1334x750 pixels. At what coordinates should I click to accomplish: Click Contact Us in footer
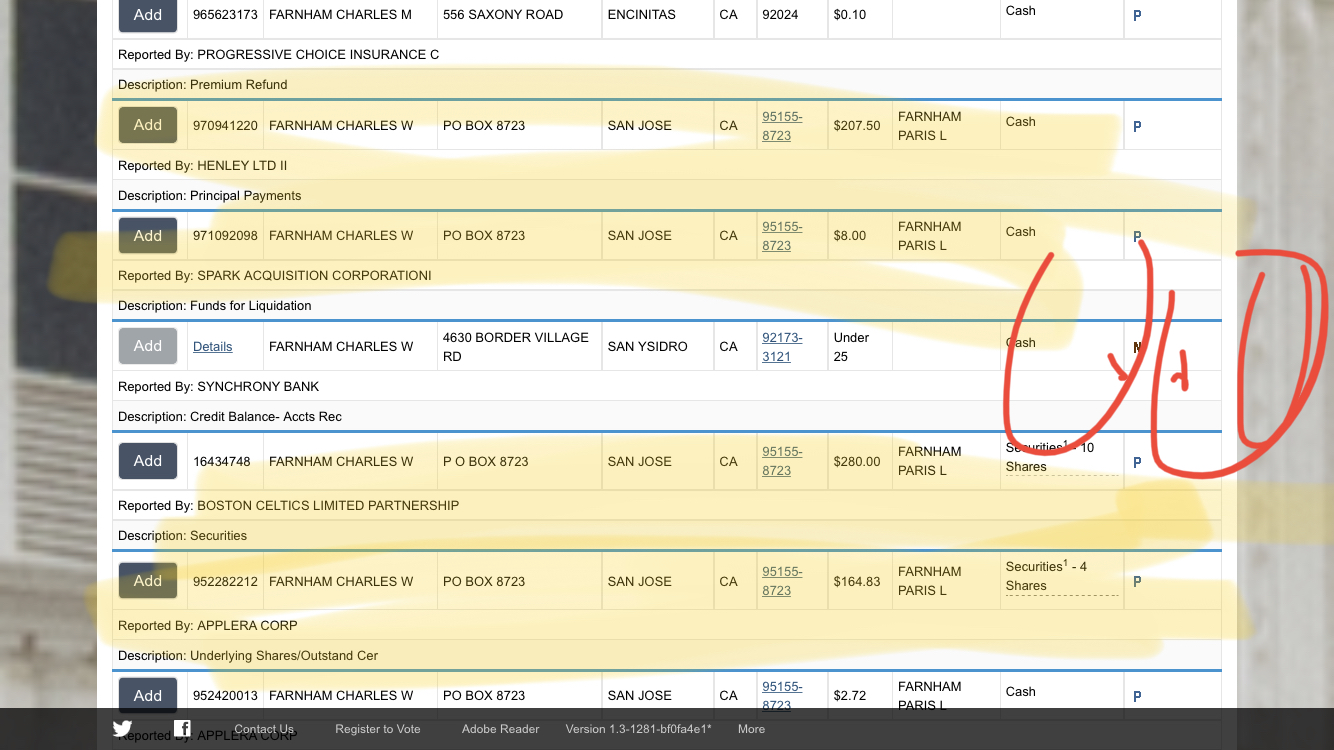pyautogui.click(x=264, y=729)
